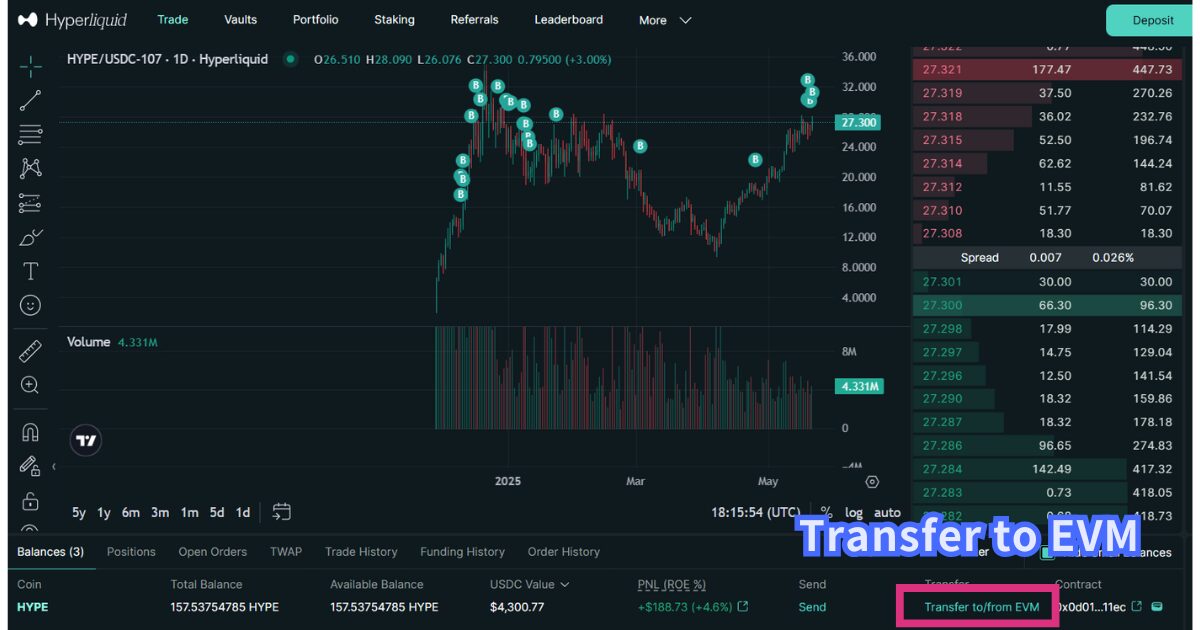Activate the zoom in tool
This screenshot has width=1200, height=630.
(x=31, y=385)
